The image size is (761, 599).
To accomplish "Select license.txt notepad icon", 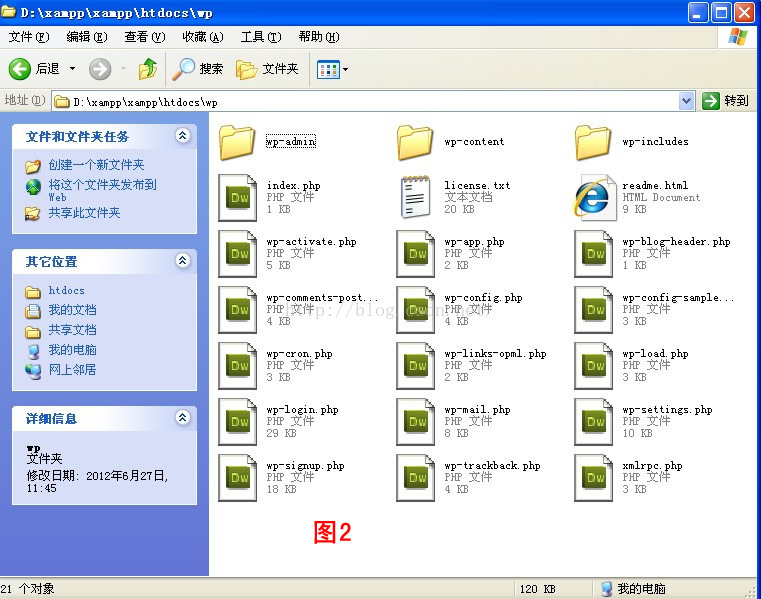I will click(415, 197).
